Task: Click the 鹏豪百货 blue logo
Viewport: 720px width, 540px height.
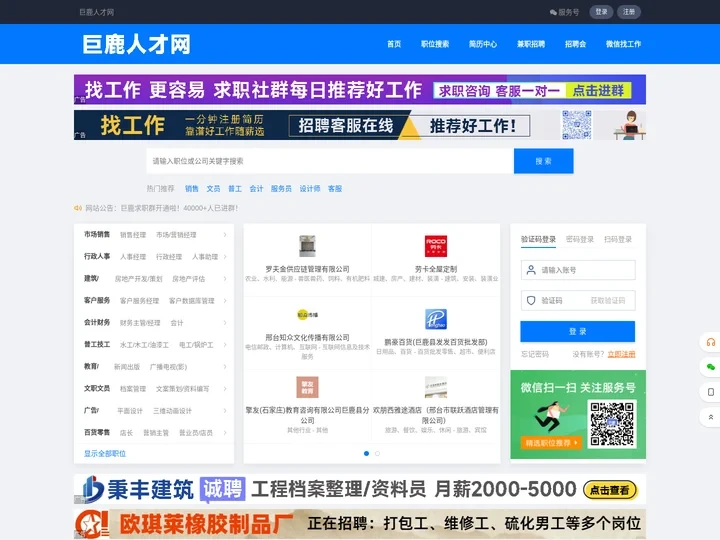Action: [436, 319]
